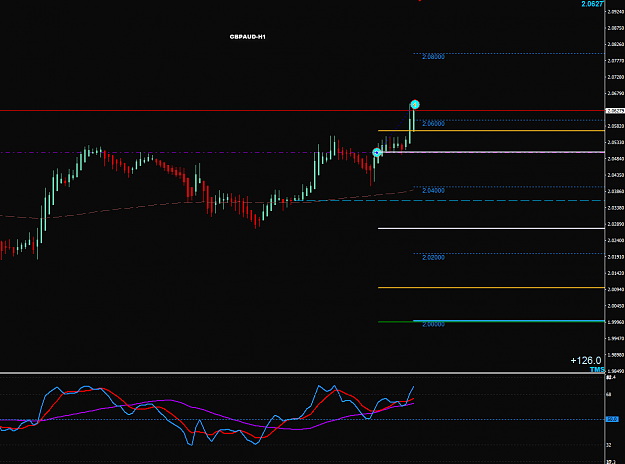Click the 32 level on the indicator scale
The image size is (625, 464).
pos(609,444)
